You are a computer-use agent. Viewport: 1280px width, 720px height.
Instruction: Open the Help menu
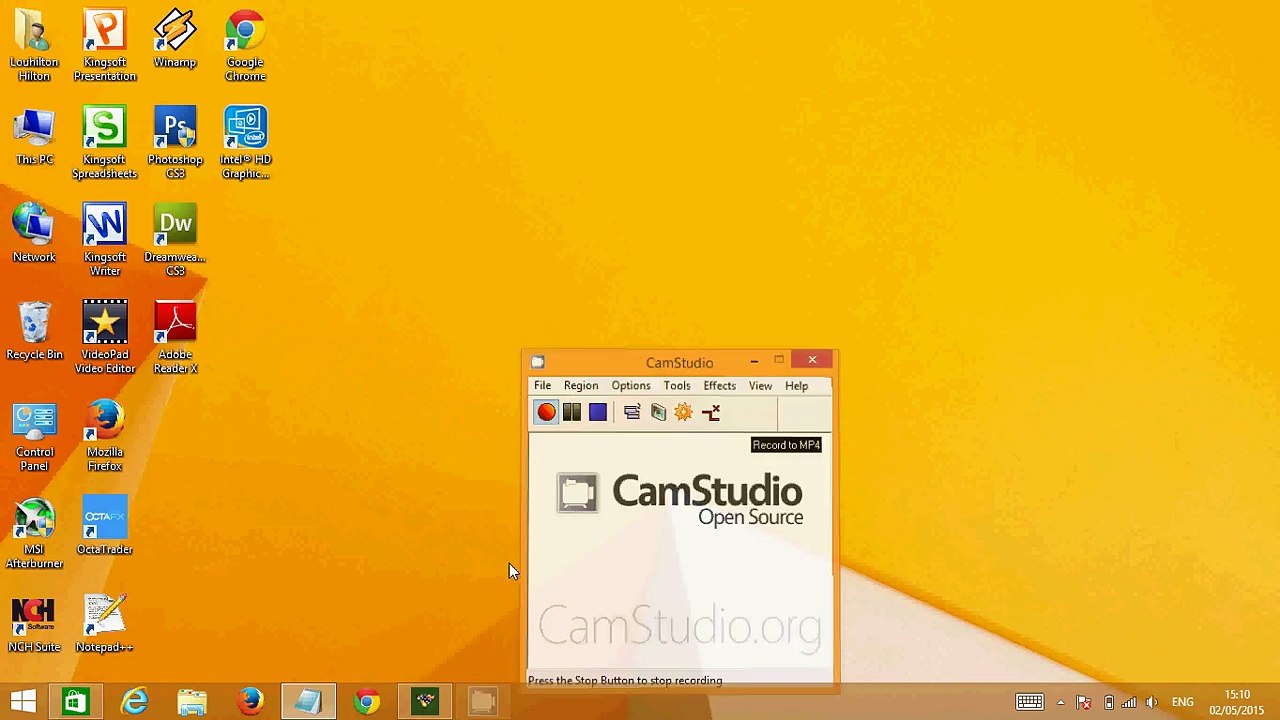pos(797,385)
